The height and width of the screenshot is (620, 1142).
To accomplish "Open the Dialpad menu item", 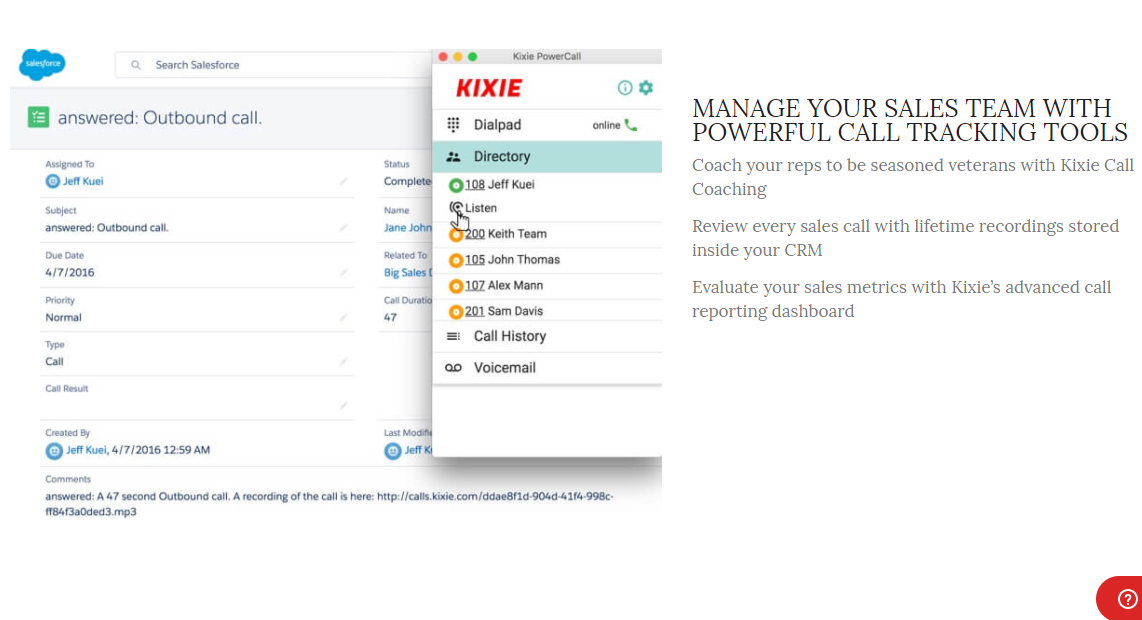I will click(547, 125).
